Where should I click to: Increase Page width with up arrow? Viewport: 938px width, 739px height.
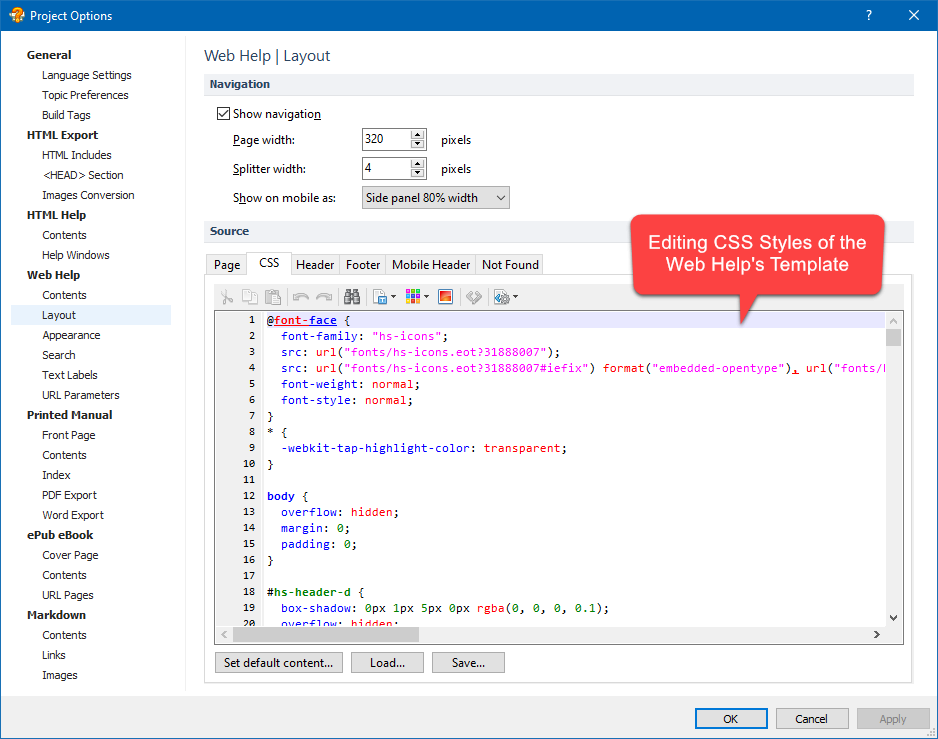click(x=418, y=135)
